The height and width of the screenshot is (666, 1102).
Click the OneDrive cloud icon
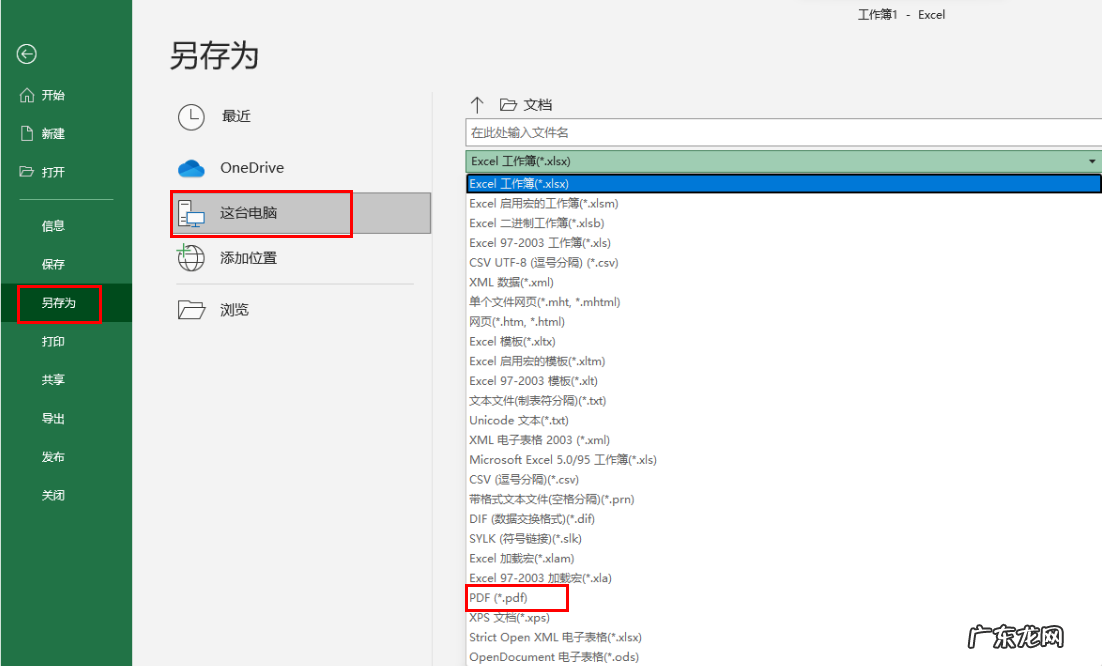[x=191, y=168]
